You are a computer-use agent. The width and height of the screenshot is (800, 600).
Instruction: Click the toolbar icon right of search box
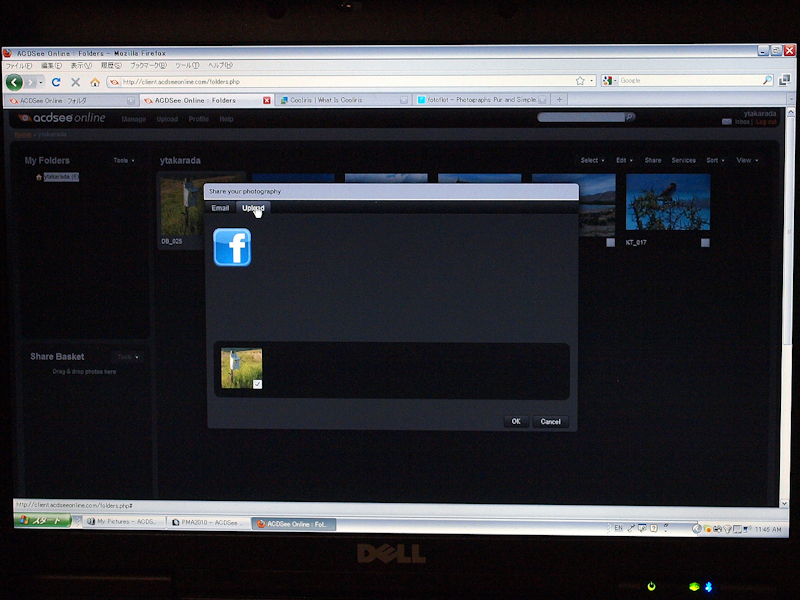784,80
